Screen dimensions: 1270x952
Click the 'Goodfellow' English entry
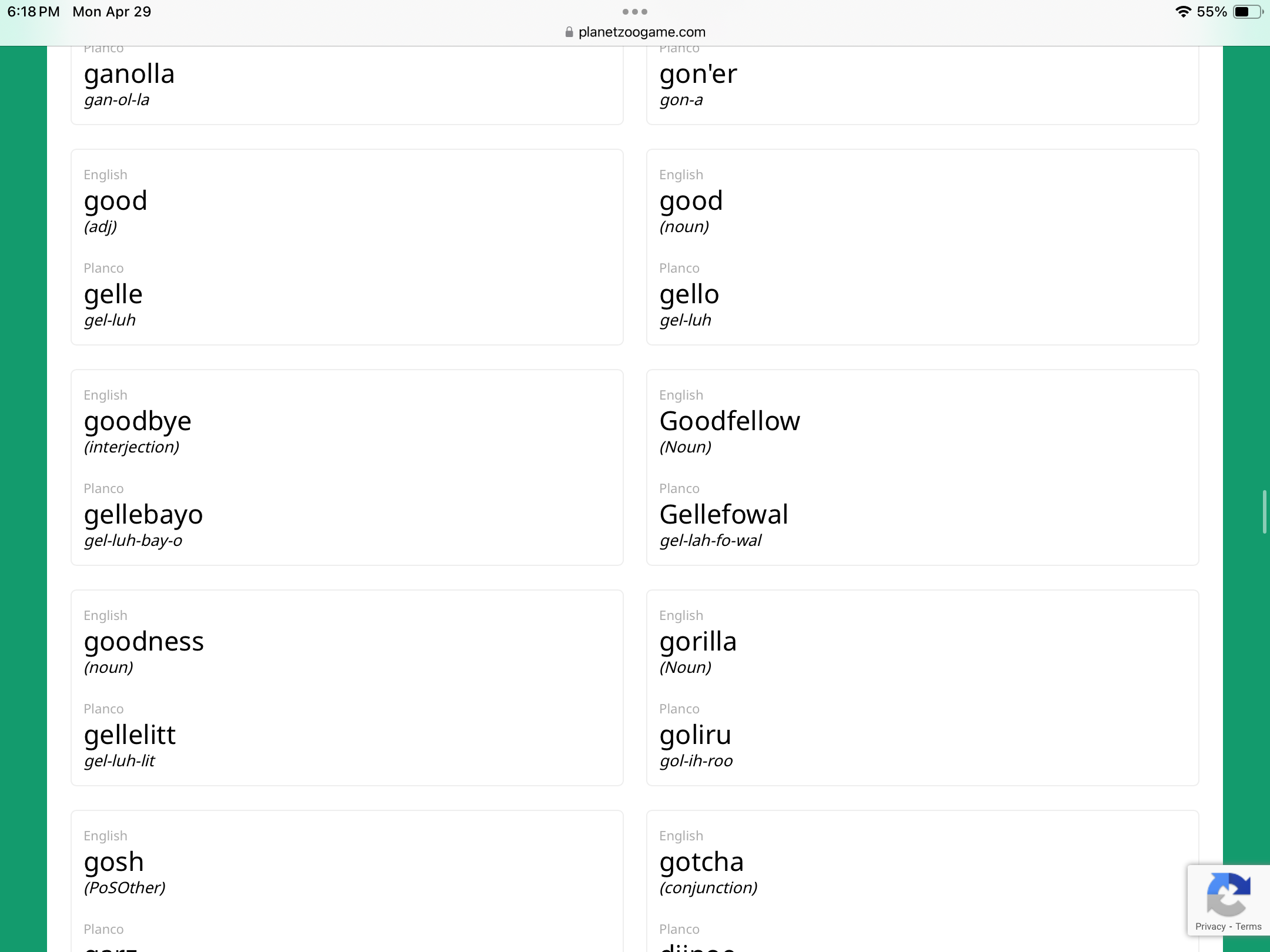point(730,421)
